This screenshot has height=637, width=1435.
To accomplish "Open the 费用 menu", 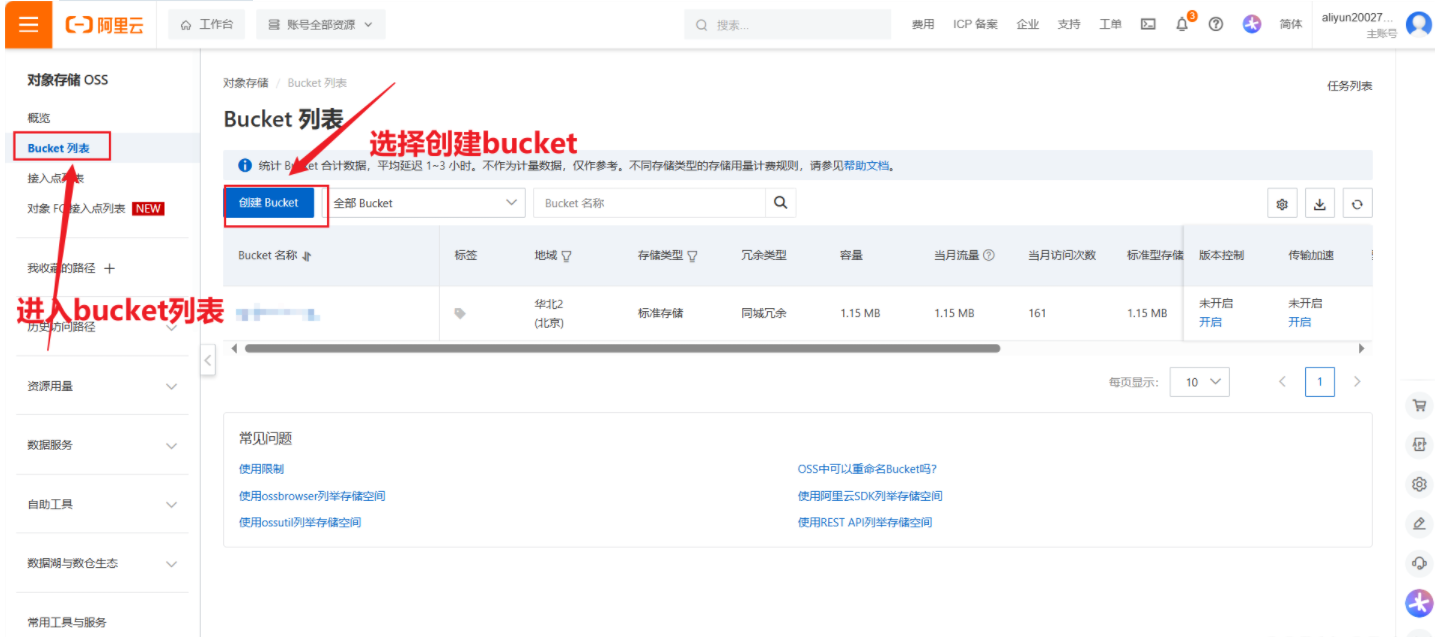I will tap(923, 24).
